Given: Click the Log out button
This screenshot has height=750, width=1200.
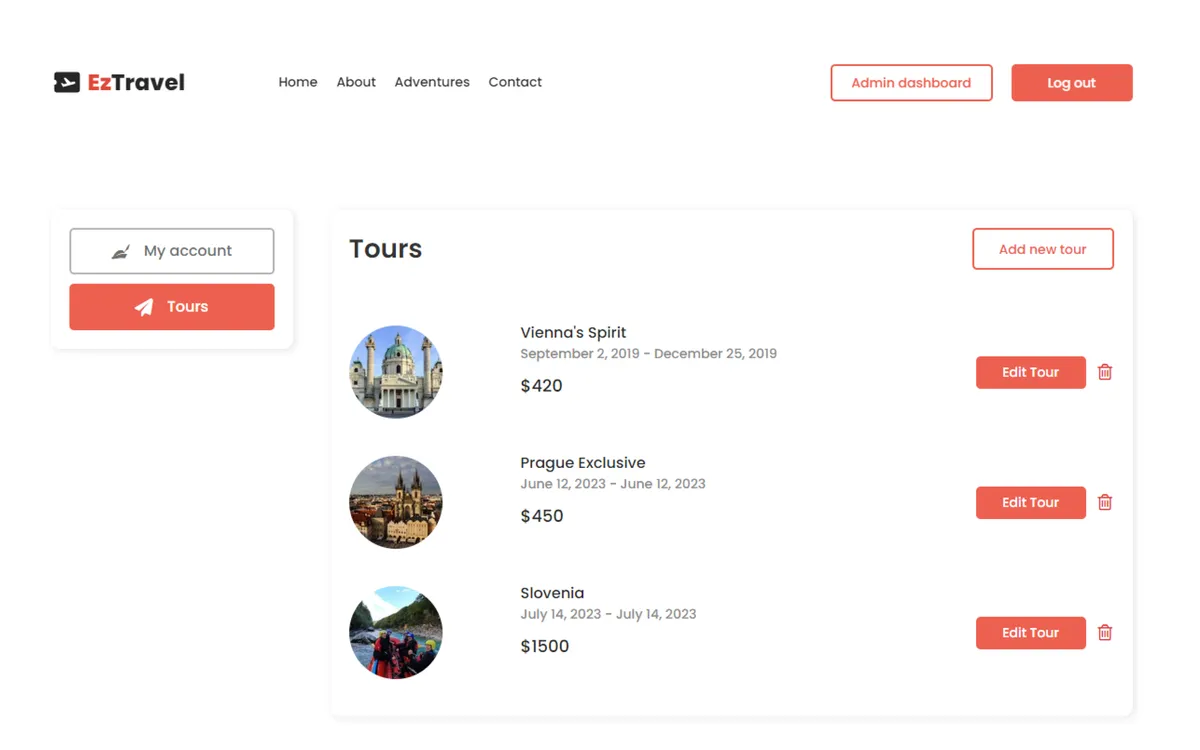Looking at the screenshot, I should 1072,83.
